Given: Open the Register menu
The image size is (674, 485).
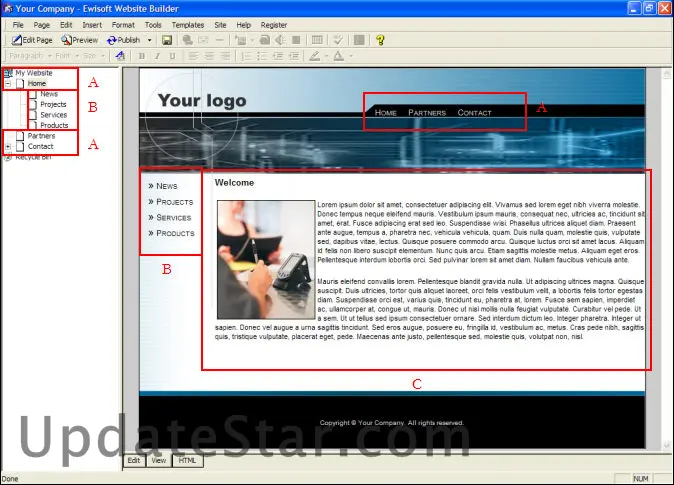Looking at the screenshot, I should coord(274,25).
